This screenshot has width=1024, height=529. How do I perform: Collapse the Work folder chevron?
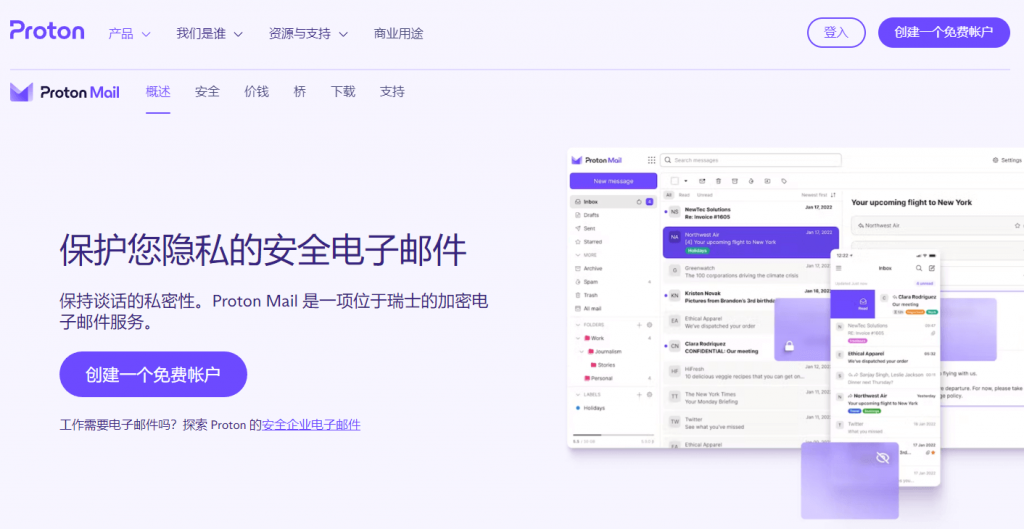[x=579, y=338]
